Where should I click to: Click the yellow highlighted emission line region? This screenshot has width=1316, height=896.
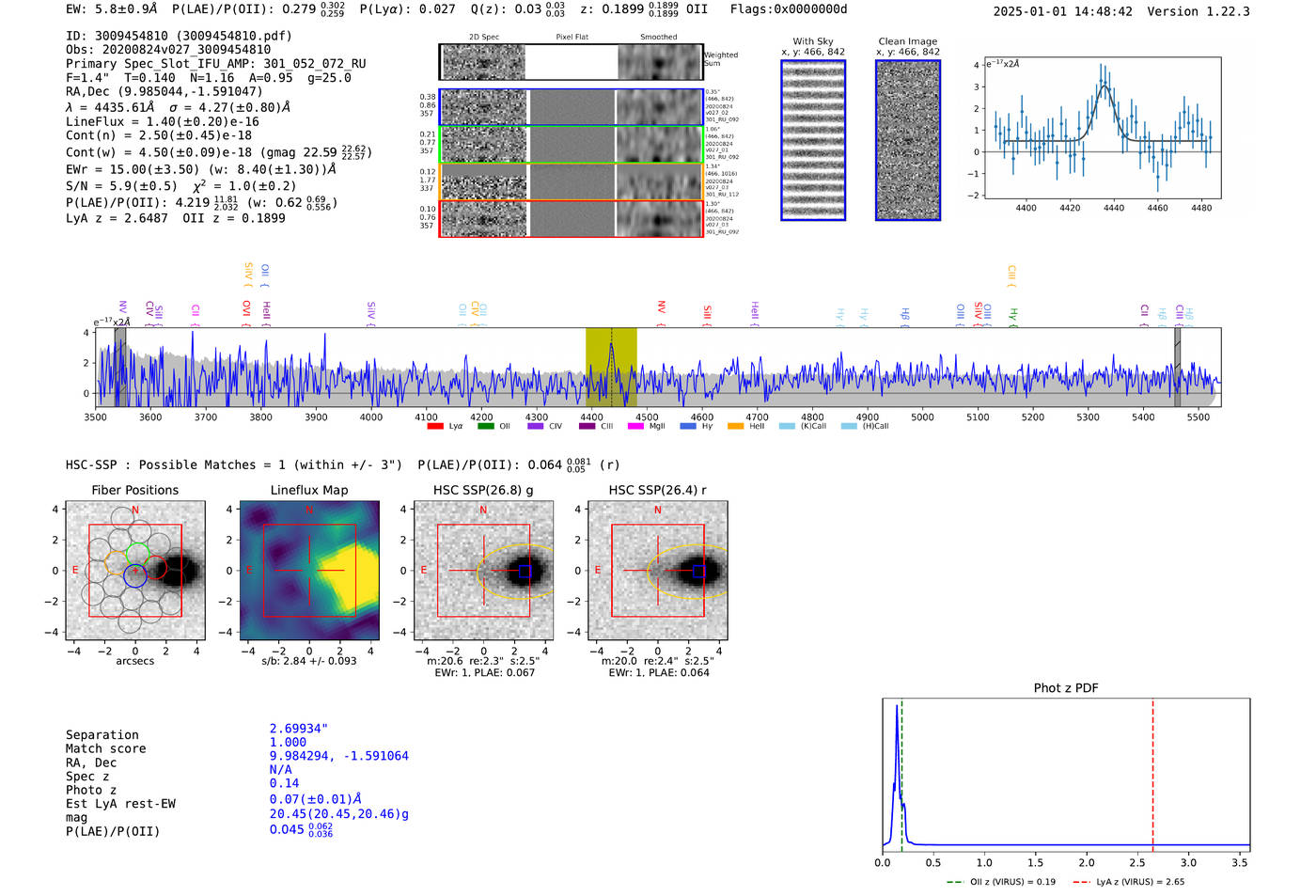pyautogui.click(x=611, y=368)
